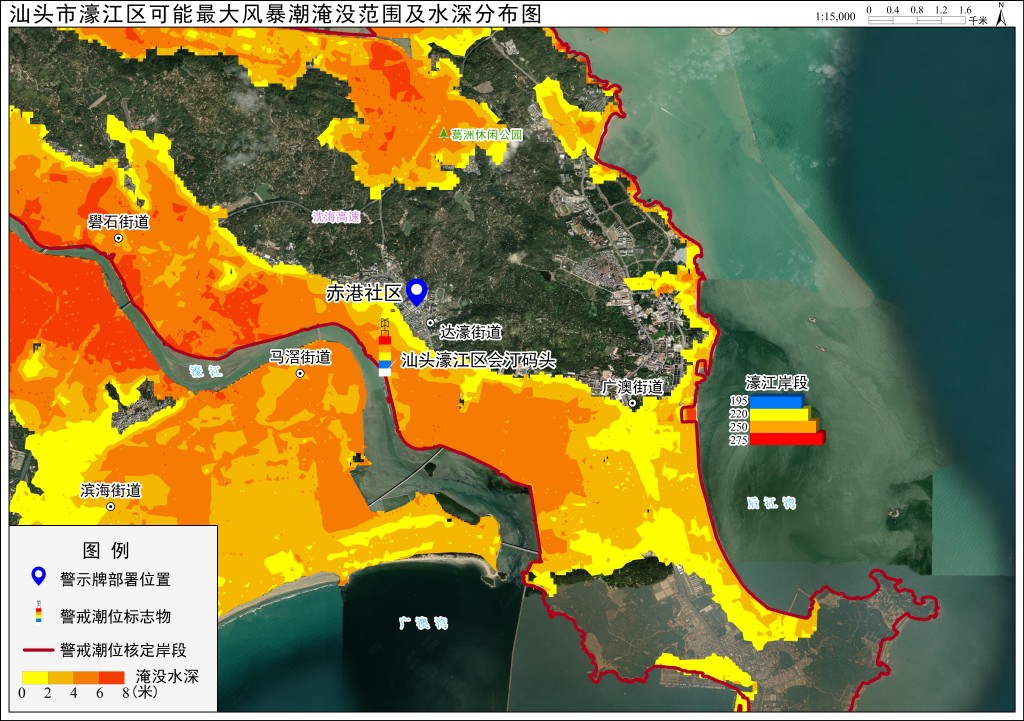
Task: Click the location dot for 广澳街道
Action: point(632,403)
